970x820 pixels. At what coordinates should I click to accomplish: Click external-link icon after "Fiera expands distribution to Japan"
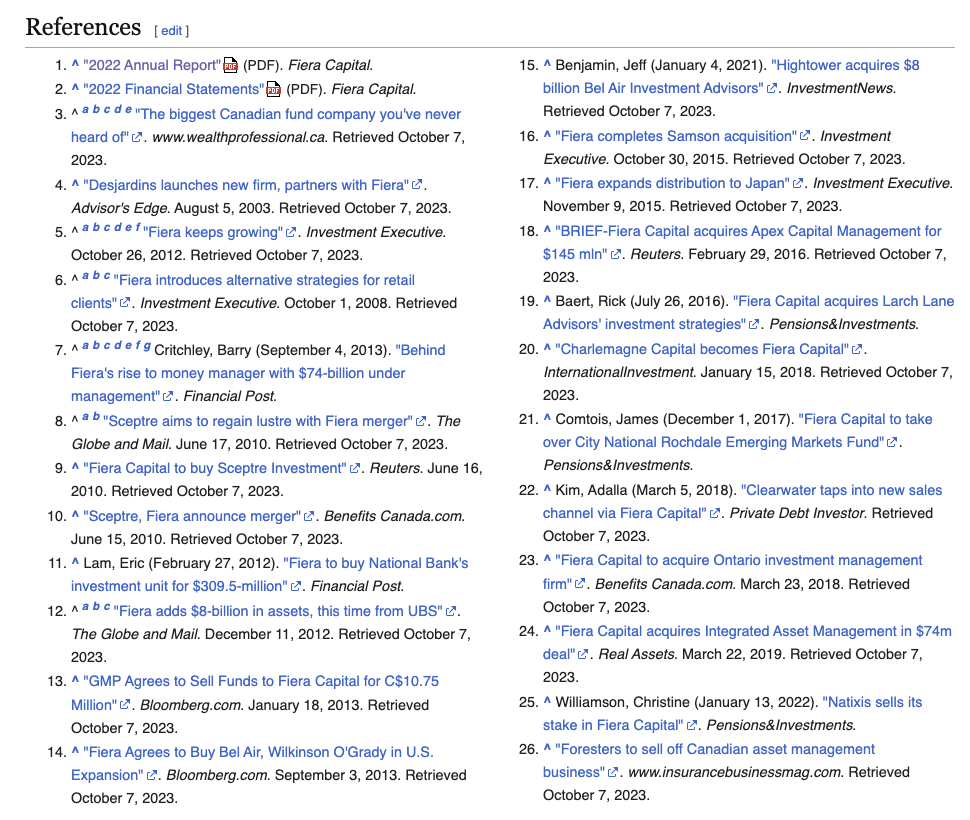(x=798, y=184)
